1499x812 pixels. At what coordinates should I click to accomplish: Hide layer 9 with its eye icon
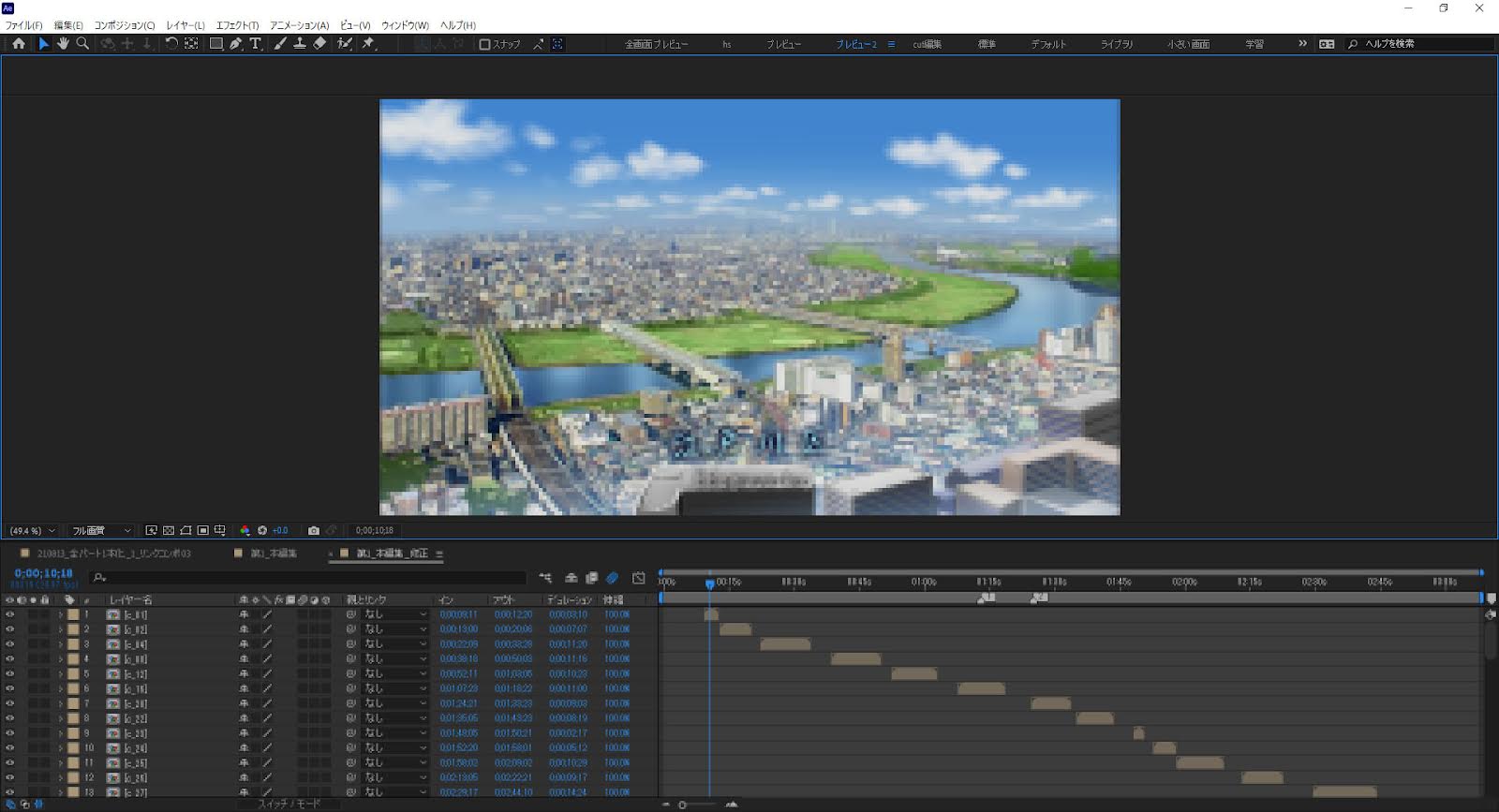coord(9,733)
